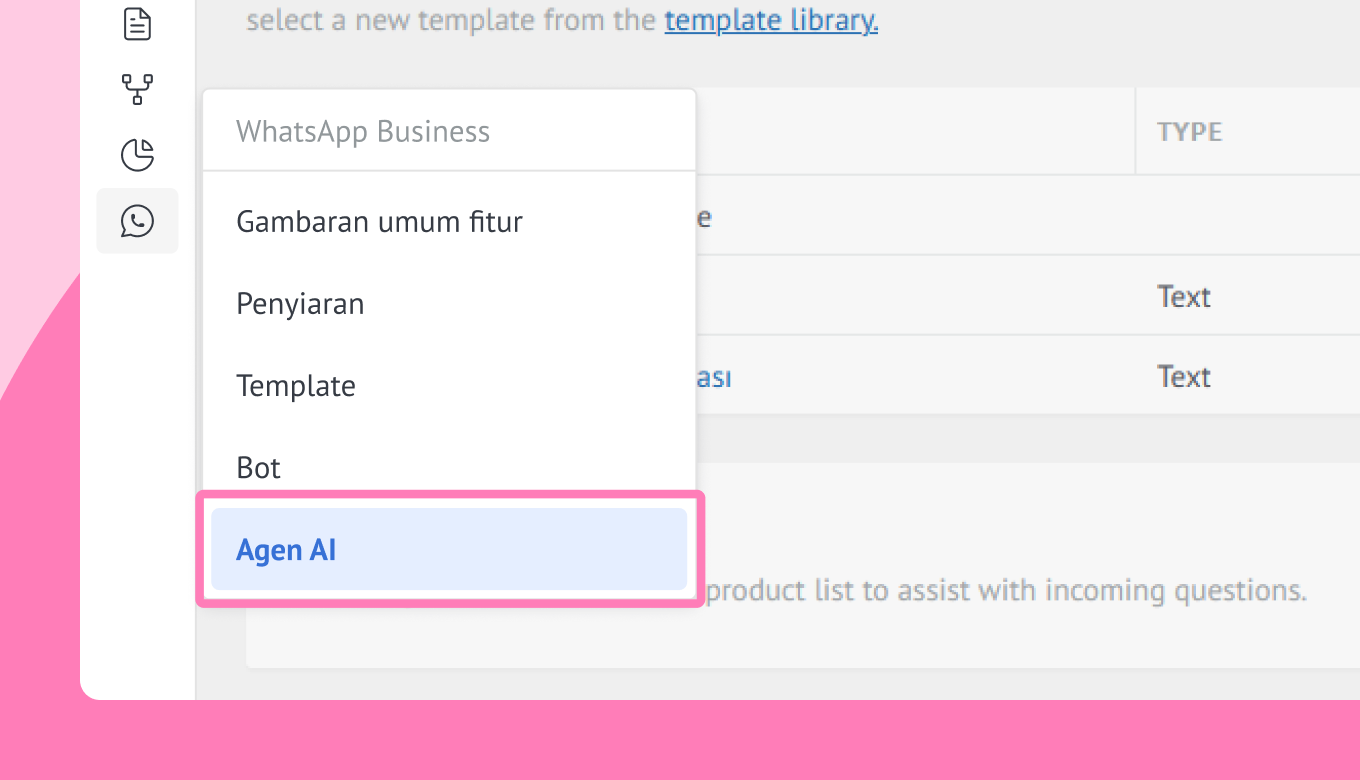Screen dimensions: 1360x780
Task: Follow the template library link
Action: 771,20
